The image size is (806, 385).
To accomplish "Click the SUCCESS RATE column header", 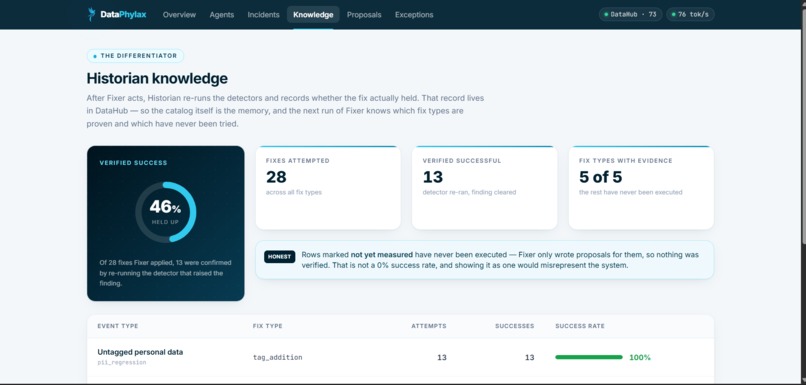I will tap(580, 326).
